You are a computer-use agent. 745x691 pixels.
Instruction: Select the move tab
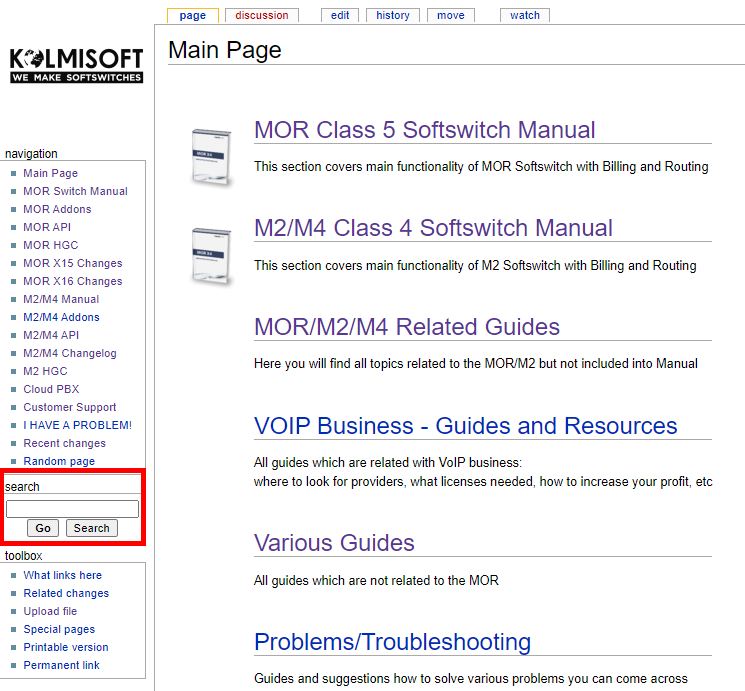[x=450, y=15]
